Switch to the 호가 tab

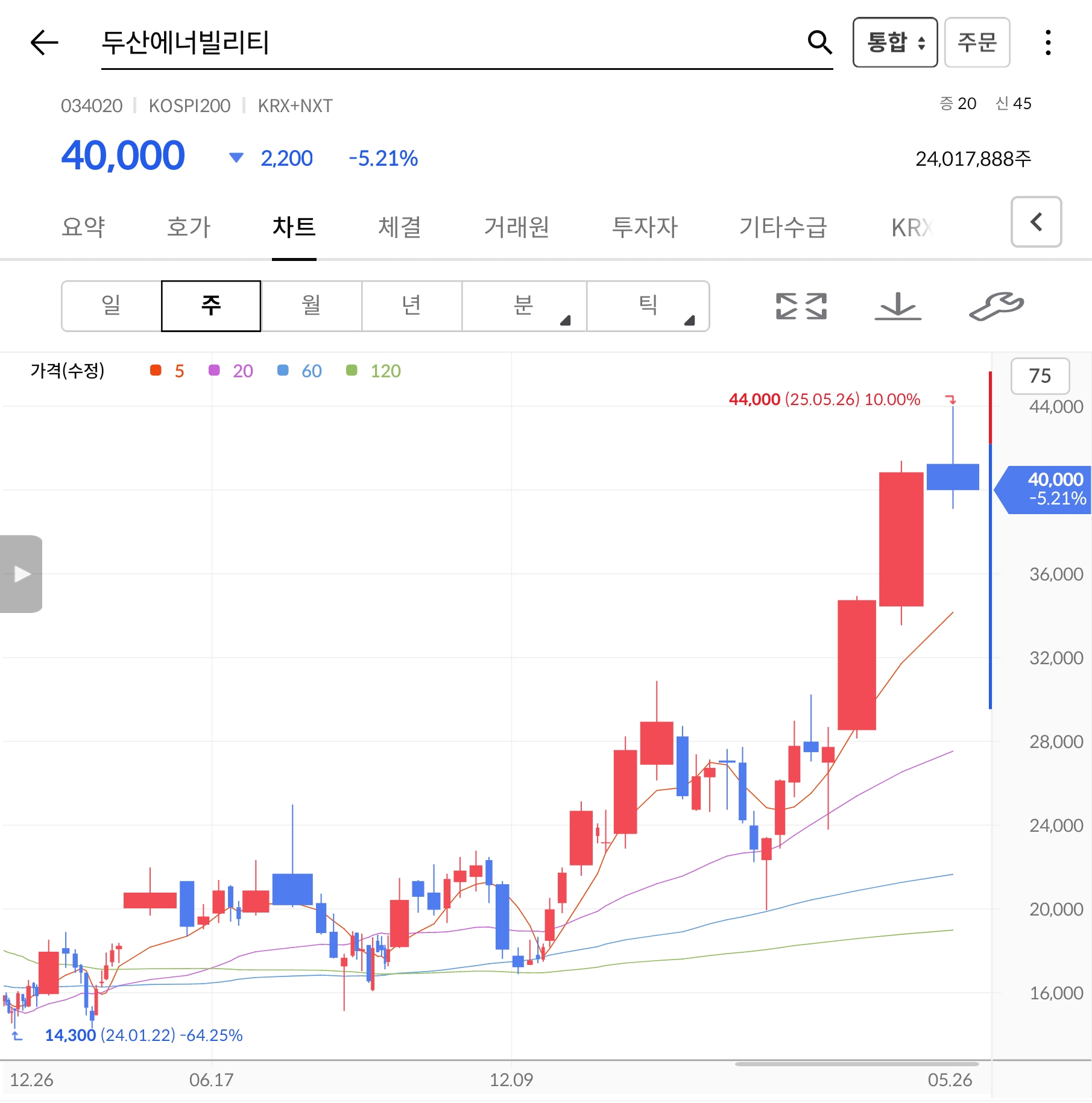(189, 227)
